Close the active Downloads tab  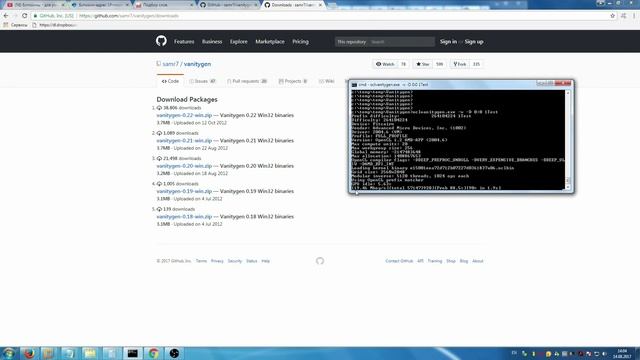click(320, 5)
